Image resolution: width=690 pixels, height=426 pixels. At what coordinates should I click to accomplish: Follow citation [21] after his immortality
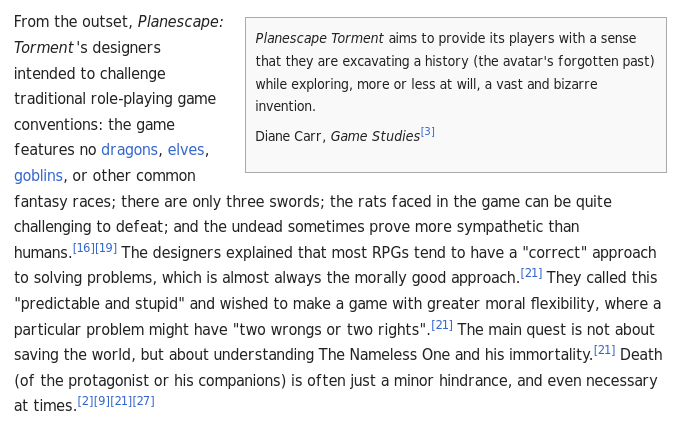click(604, 350)
